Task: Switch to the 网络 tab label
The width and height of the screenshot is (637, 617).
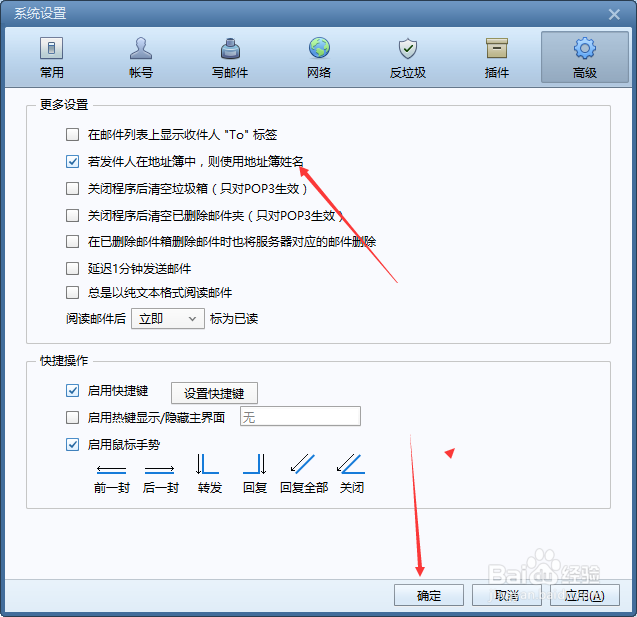Action: [x=319, y=73]
